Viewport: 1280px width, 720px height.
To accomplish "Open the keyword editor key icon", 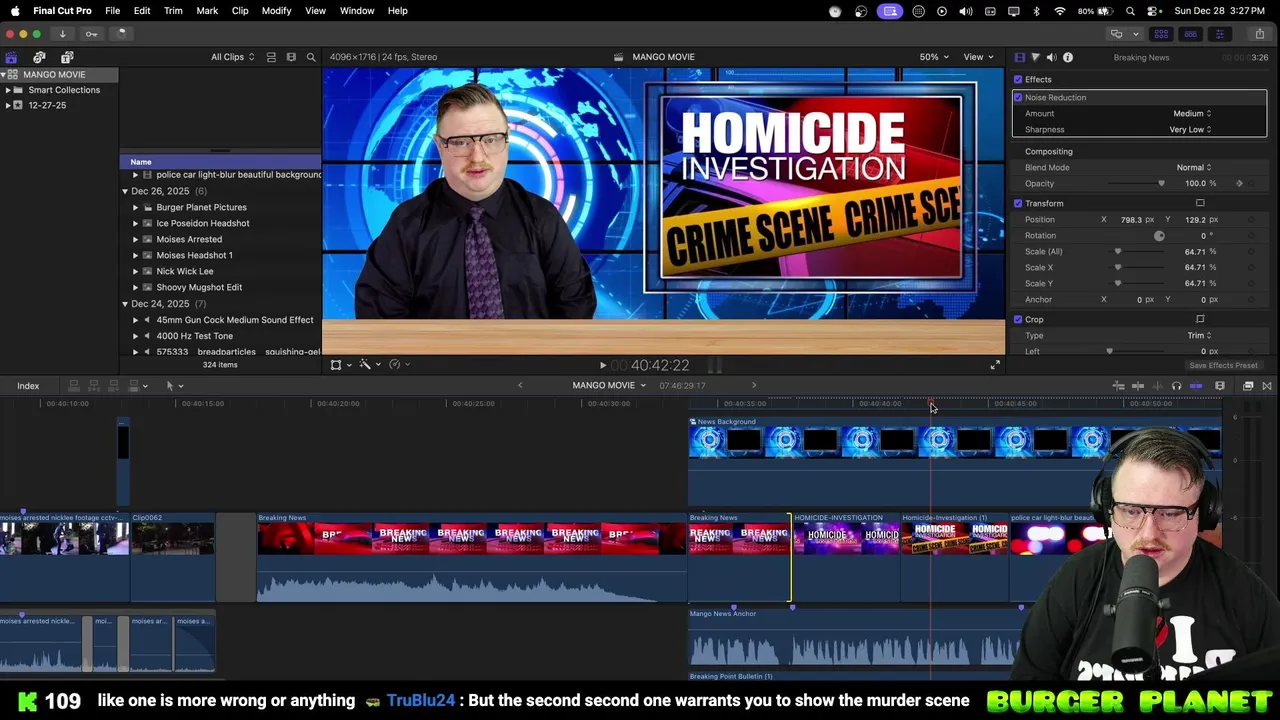I will coord(91,34).
